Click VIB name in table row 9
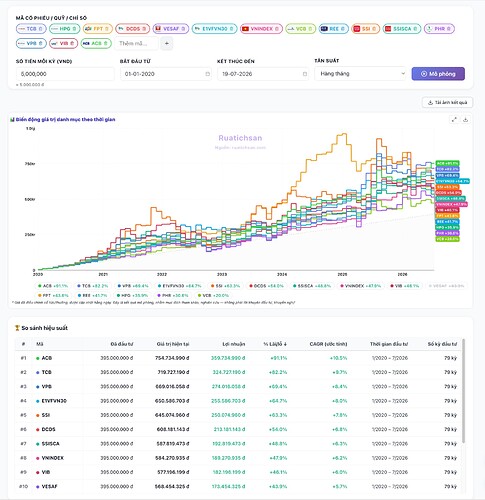This screenshot has width=485, height=500. point(46,472)
